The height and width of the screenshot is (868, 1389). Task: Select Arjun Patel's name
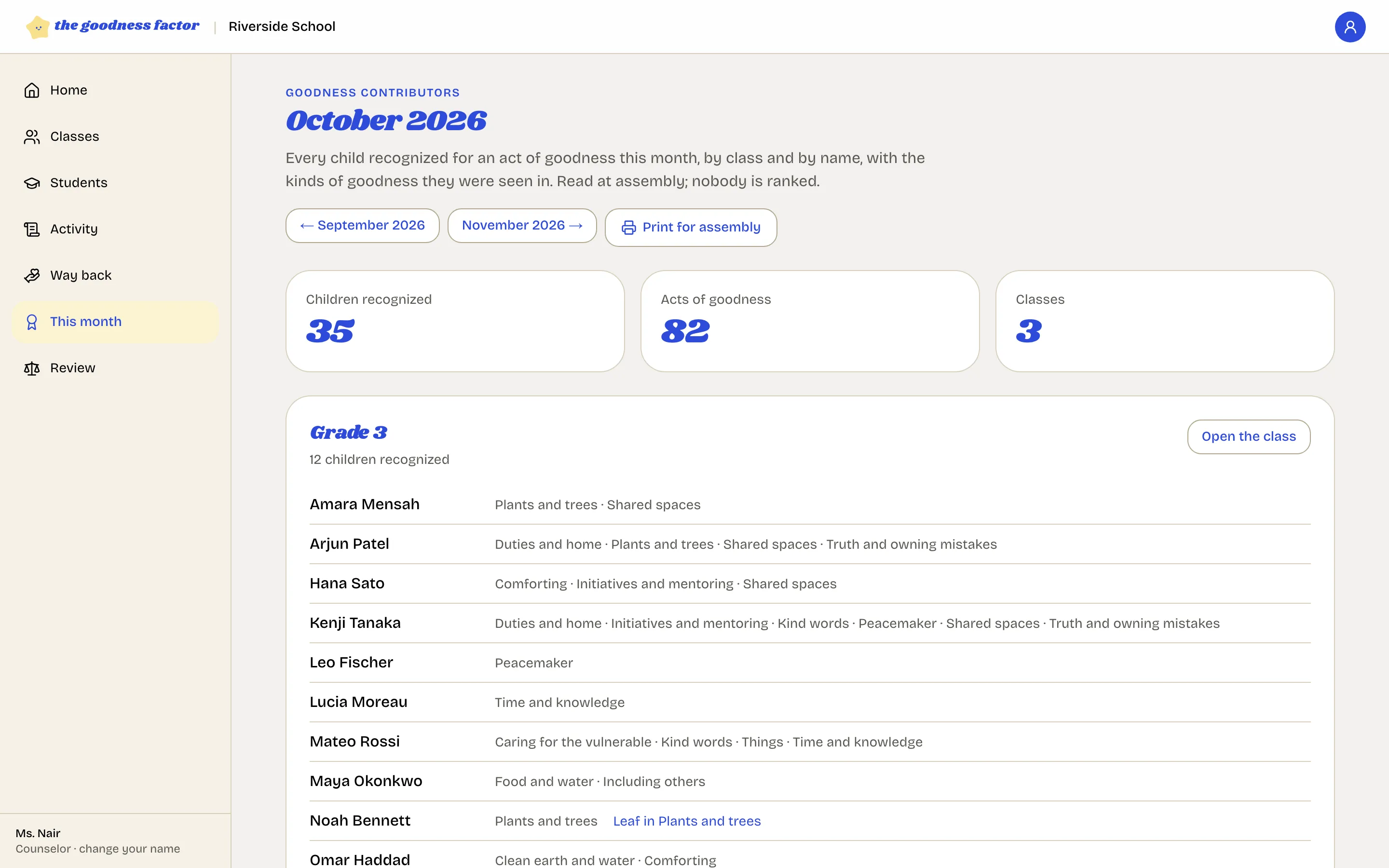(x=349, y=543)
